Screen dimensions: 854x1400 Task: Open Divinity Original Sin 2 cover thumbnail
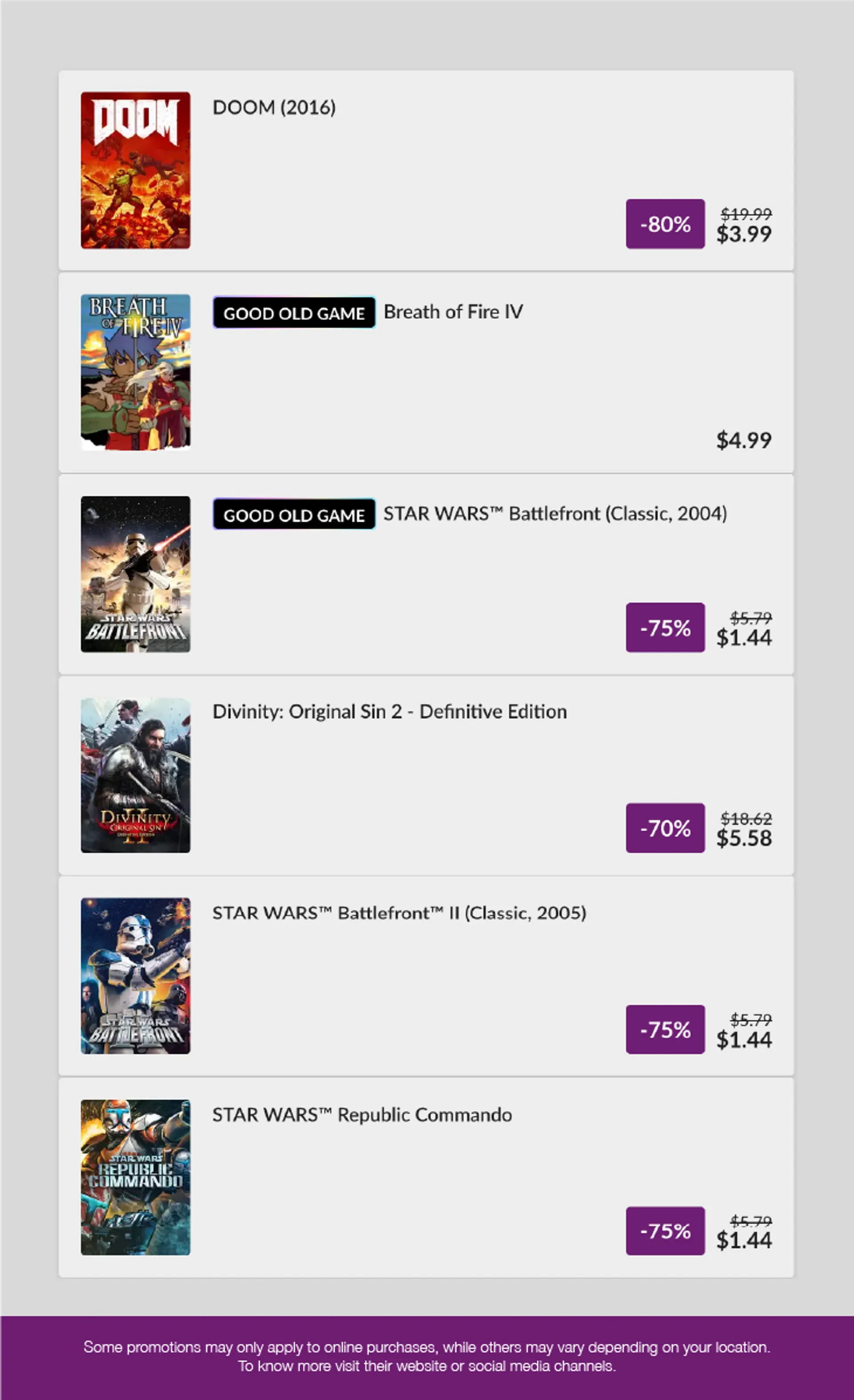(135, 775)
